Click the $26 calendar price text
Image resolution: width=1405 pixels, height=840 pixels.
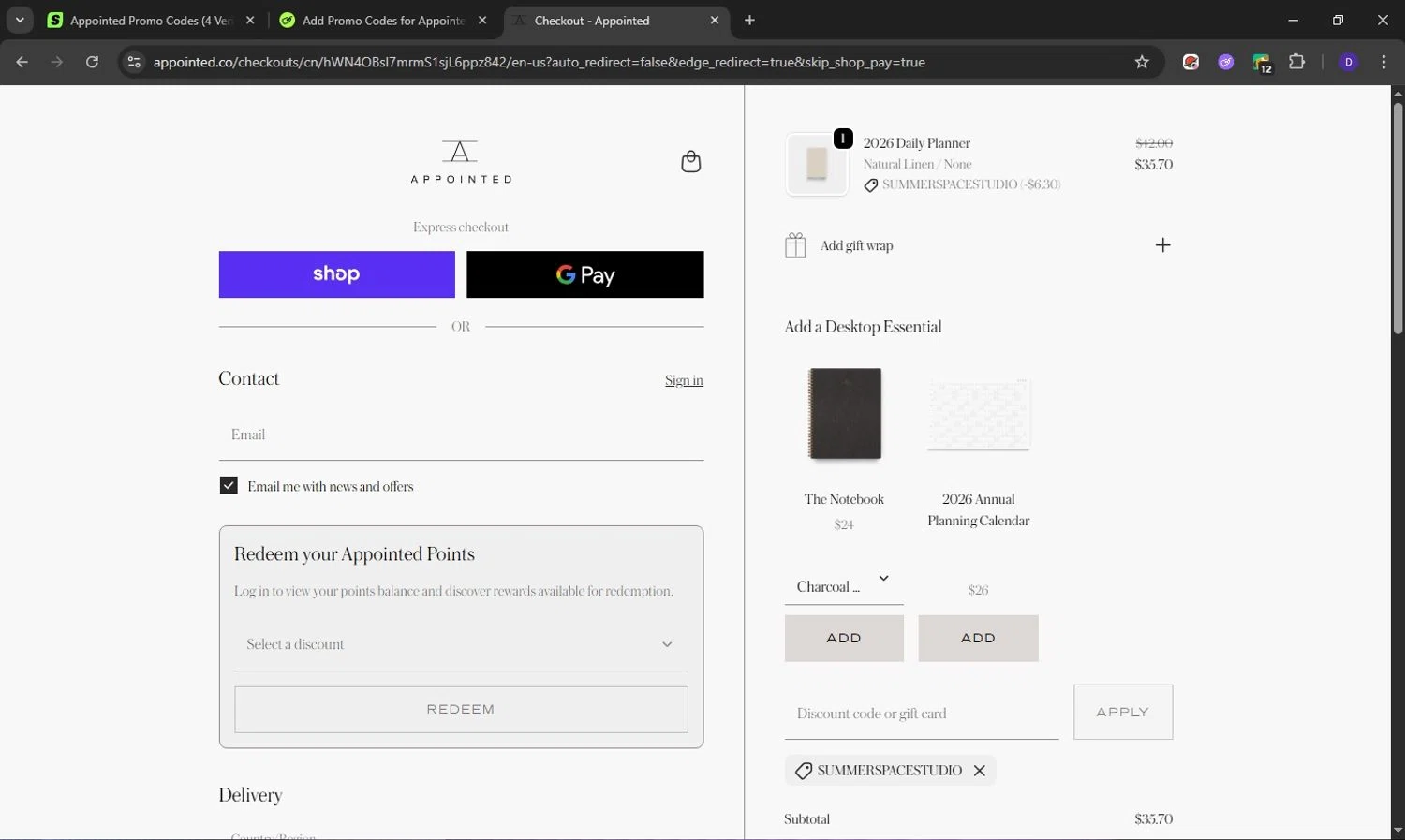(978, 590)
